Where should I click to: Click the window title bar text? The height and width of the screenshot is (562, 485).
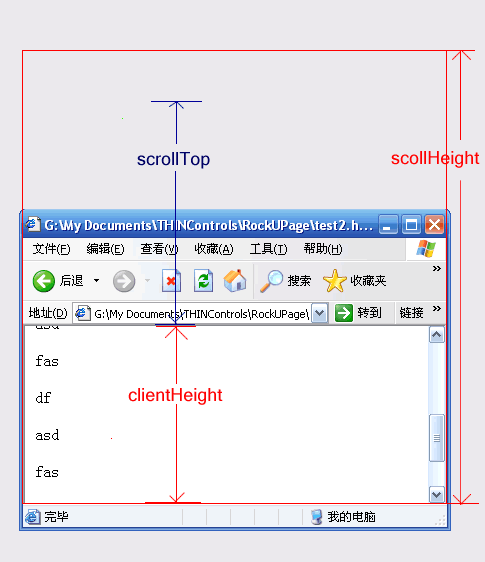(208, 225)
